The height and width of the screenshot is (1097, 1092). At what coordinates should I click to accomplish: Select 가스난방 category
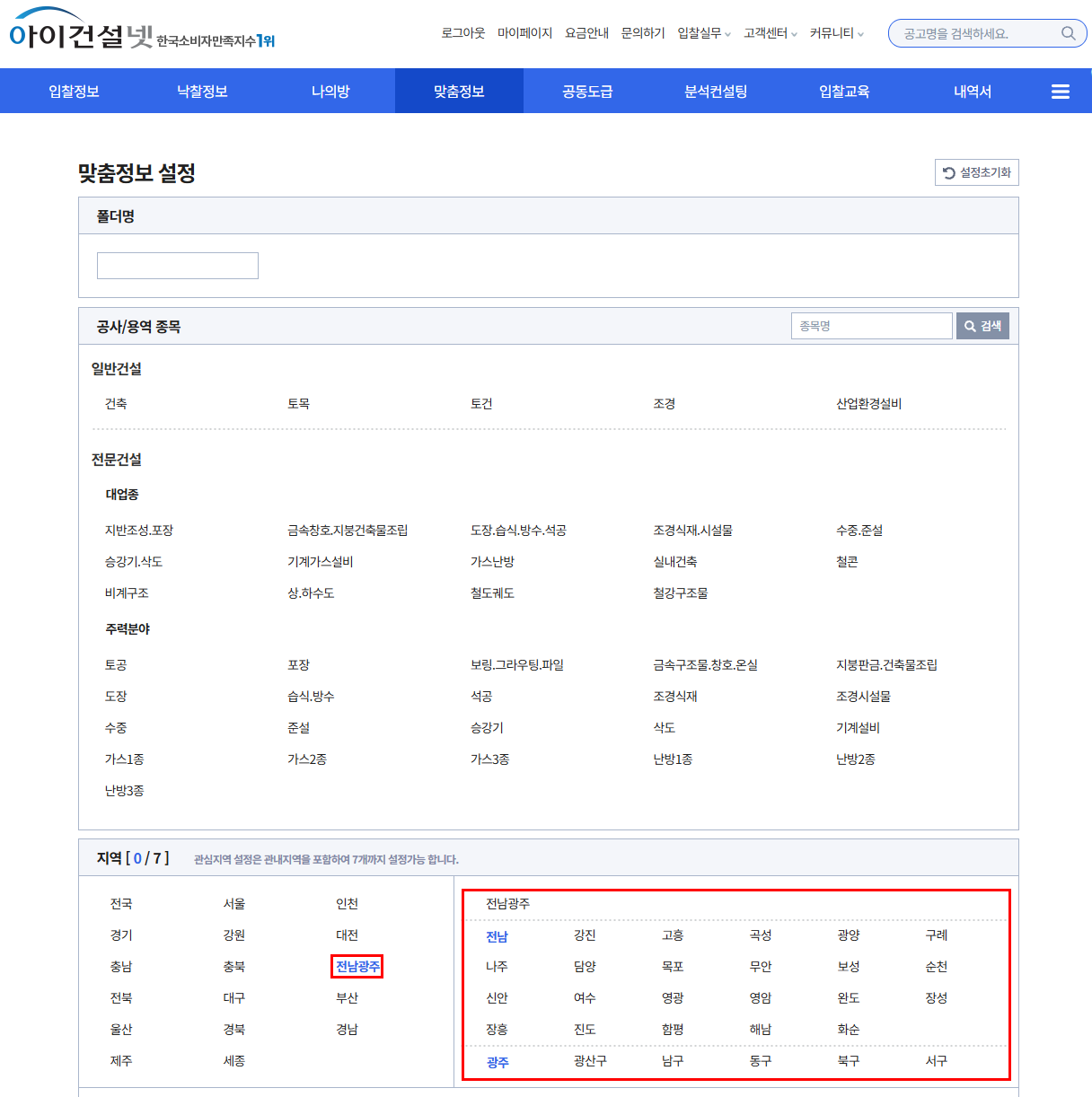click(492, 562)
